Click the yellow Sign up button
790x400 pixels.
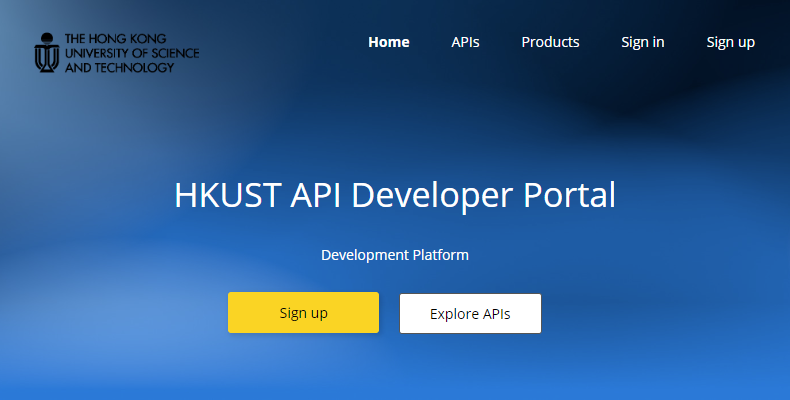click(x=303, y=312)
